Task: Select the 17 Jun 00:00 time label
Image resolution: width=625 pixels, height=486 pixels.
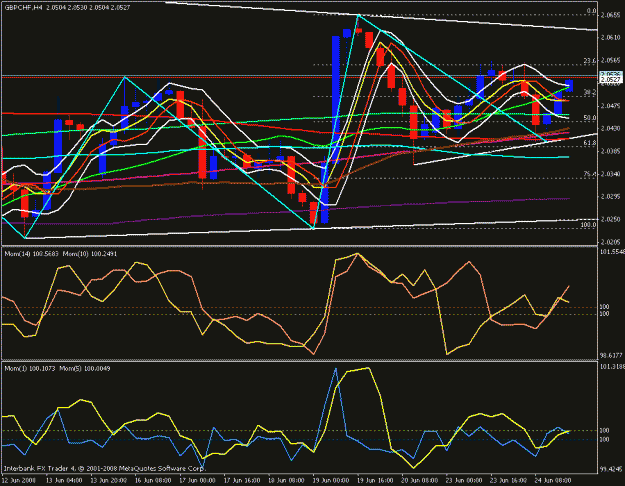Action: coord(198,480)
